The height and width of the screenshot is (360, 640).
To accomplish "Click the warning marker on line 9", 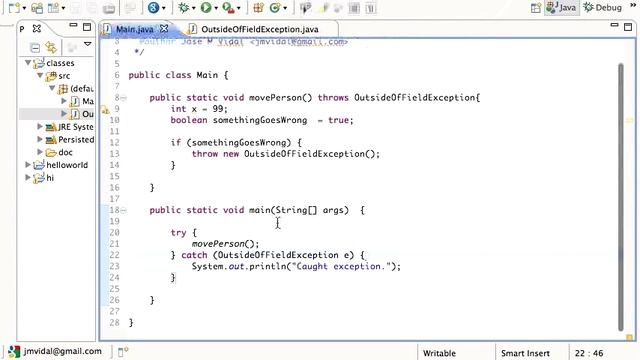I will click(x=105, y=109).
